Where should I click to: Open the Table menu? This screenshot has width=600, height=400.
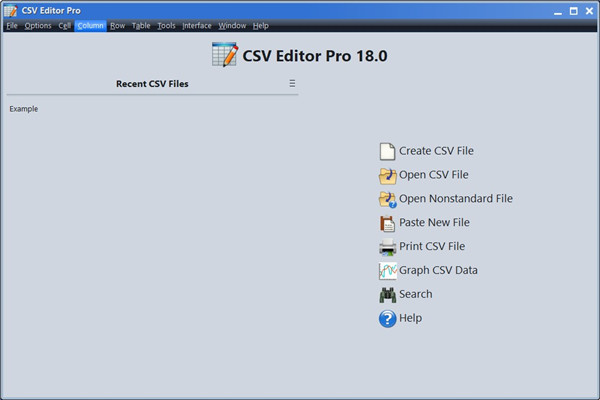pos(141,26)
